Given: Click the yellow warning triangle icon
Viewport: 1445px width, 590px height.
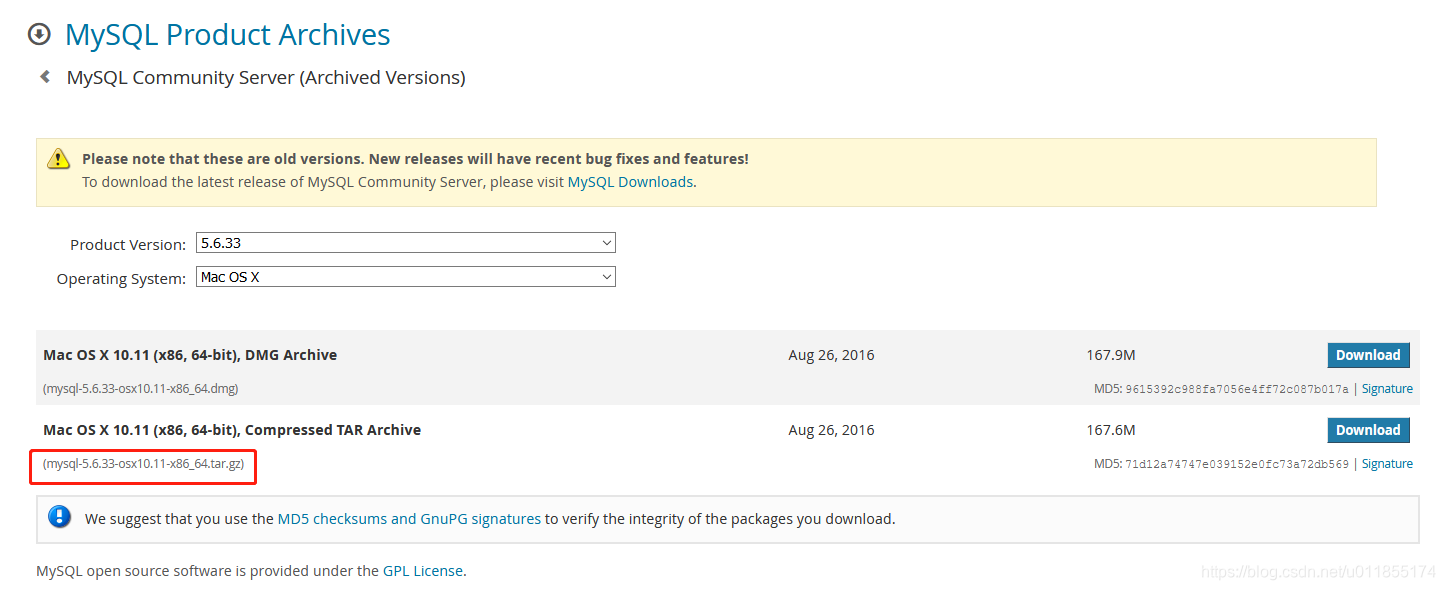Looking at the screenshot, I should [60, 159].
